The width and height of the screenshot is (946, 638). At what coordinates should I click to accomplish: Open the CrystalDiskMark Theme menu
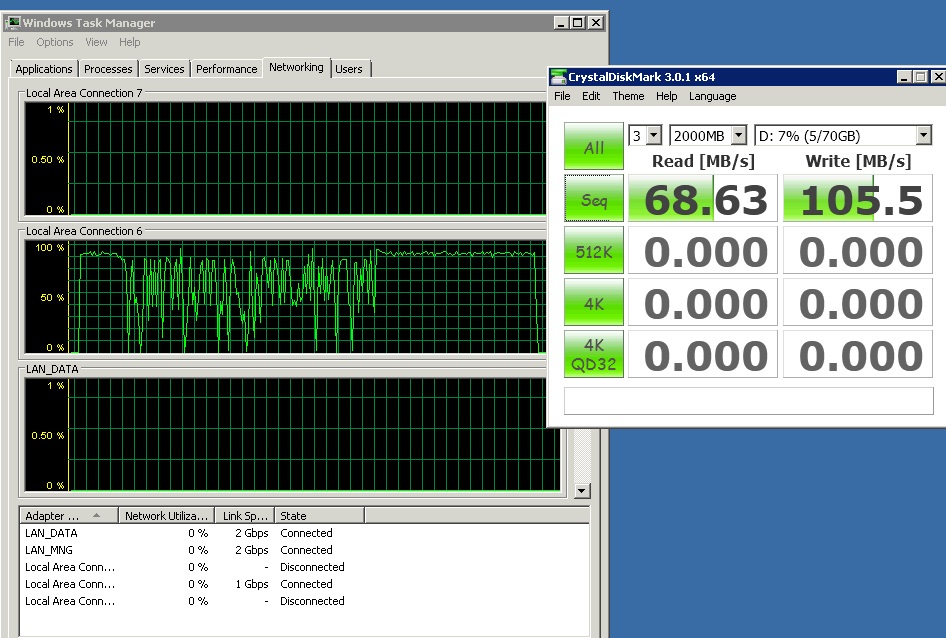tap(628, 96)
